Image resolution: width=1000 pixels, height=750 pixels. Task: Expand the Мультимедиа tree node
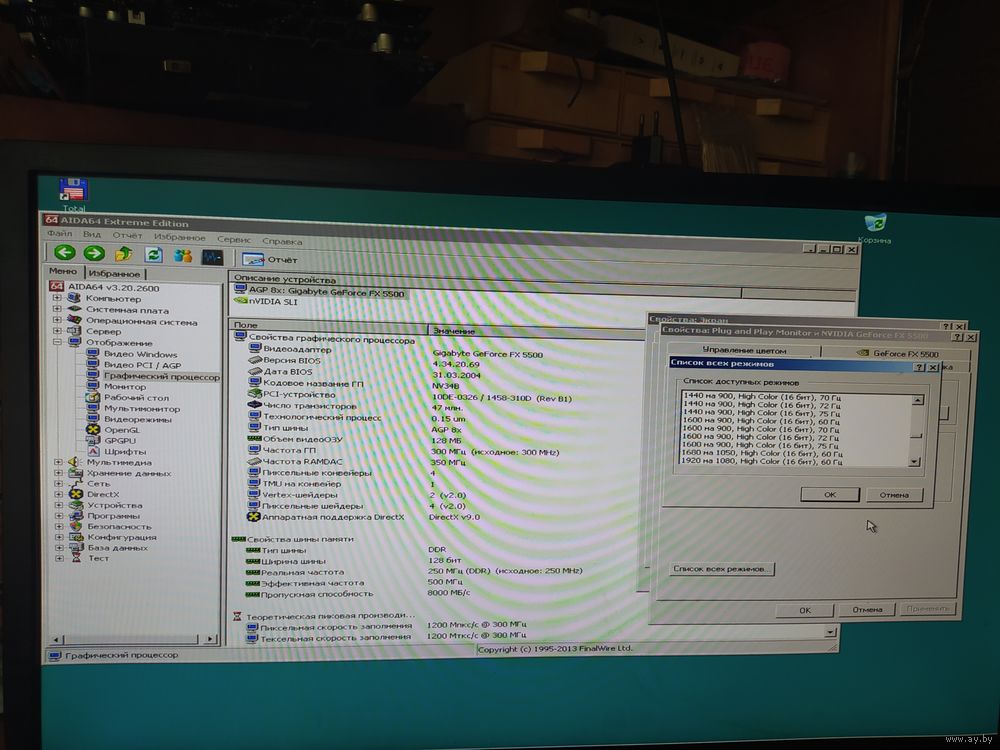coord(58,462)
